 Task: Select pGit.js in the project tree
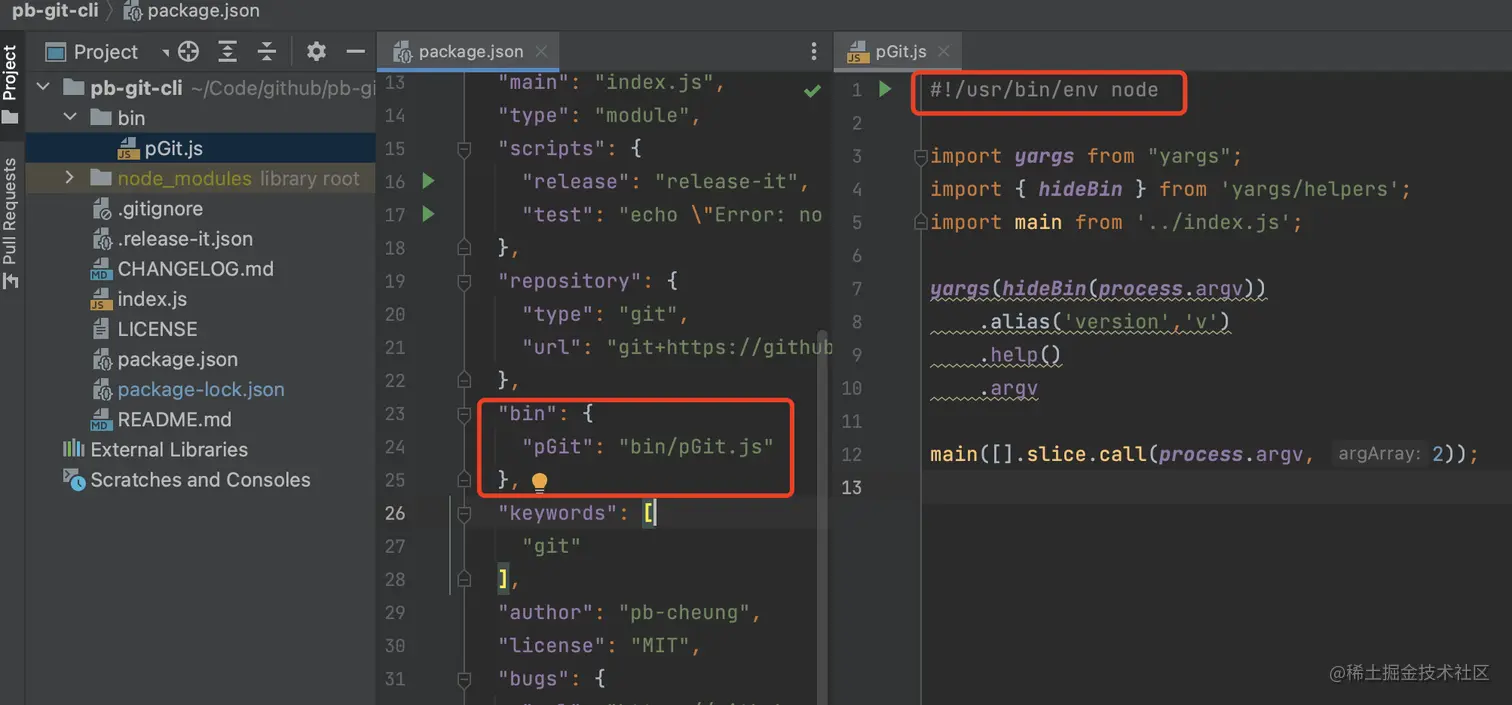coord(174,148)
